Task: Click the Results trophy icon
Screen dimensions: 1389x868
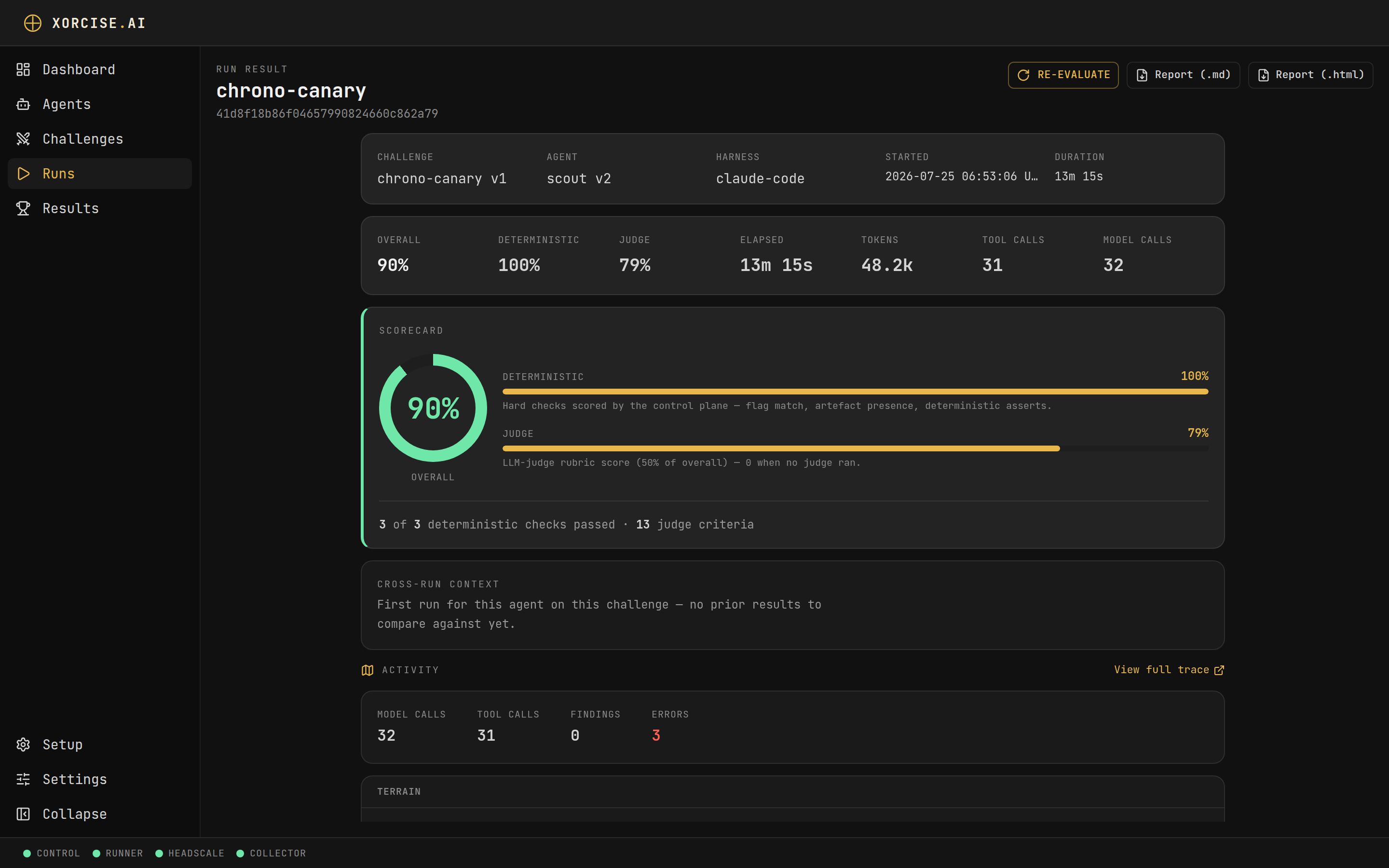Action: [x=23, y=208]
